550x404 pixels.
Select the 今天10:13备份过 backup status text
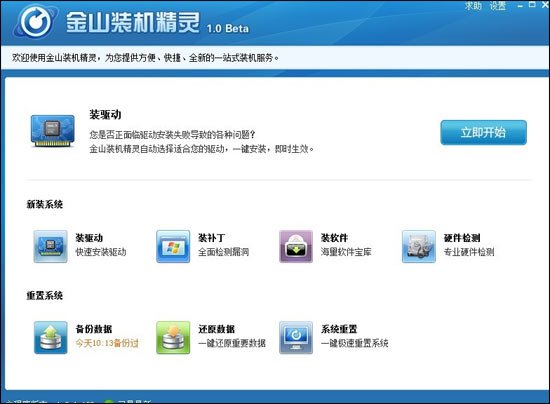(x=107, y=343)
